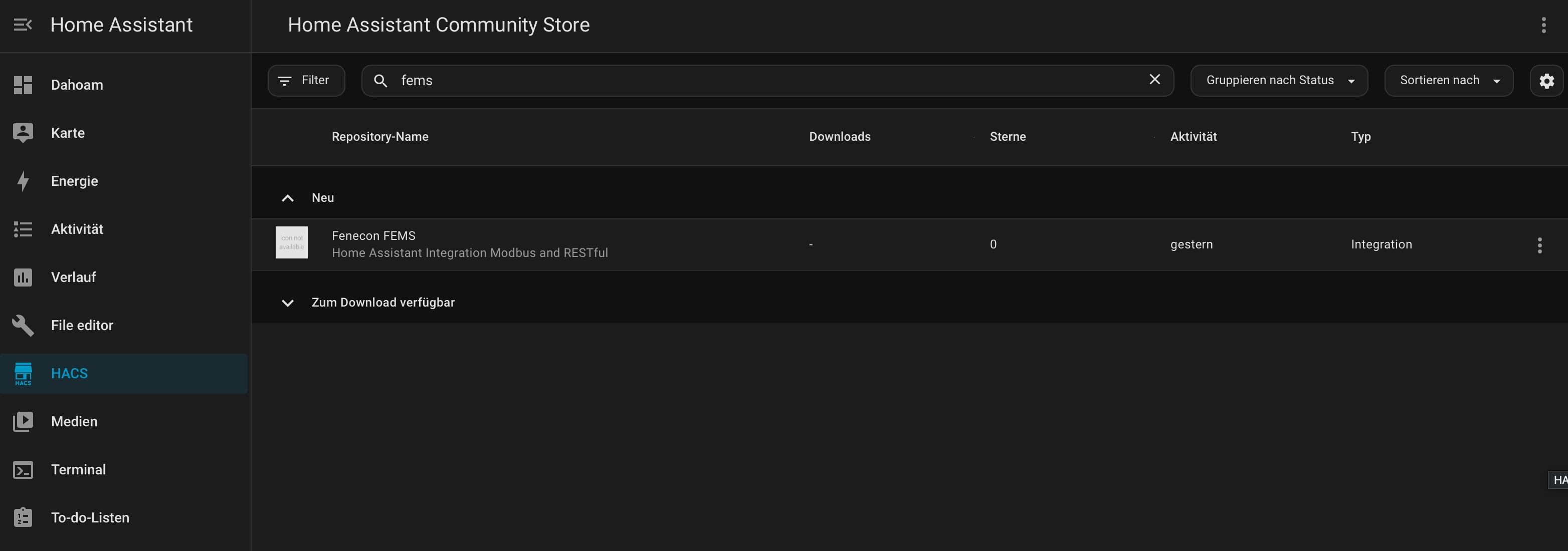Open the Dahoam dashboard
This screenshot has height=551, width=1568.
tap(77, 85)
